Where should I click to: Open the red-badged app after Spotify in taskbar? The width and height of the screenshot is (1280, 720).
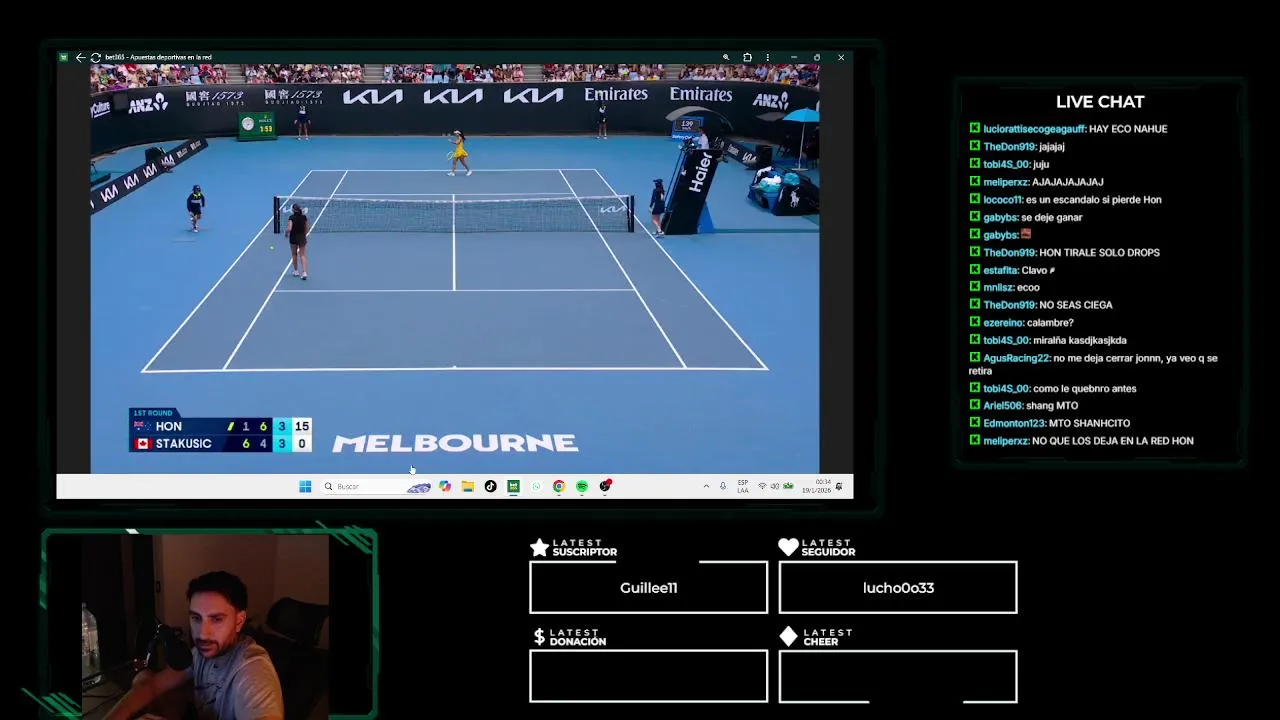[605, 486]
